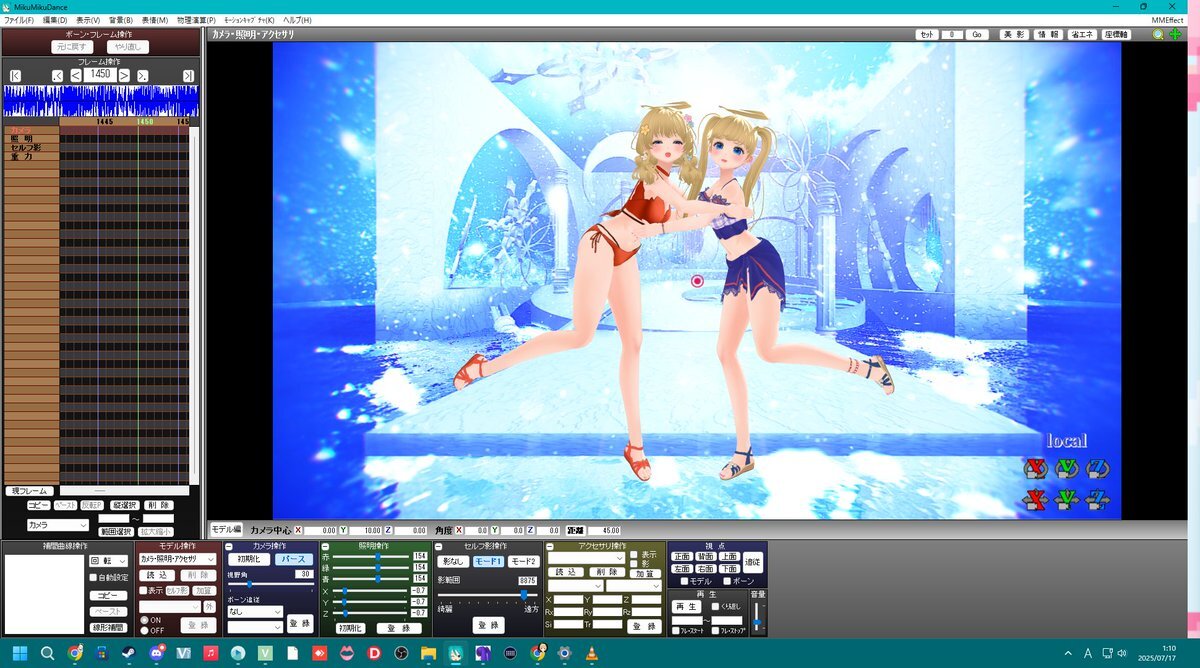1200x668 pixels.
Task: Collapse the カメラ操作 panel minus icon
Action: [x=230, y=547]
